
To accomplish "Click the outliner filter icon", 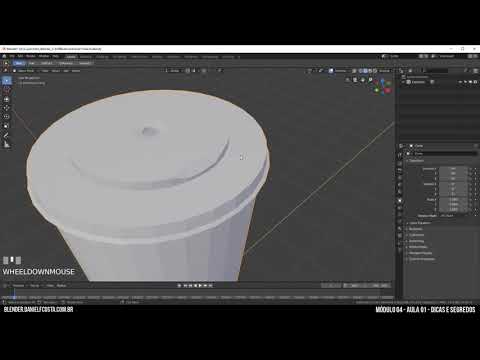I will [466, 71].
